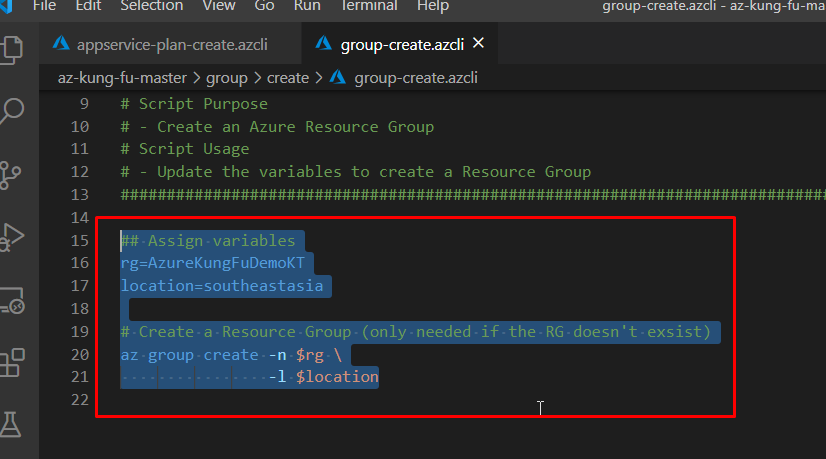Expand the create breadcrumb folder
The width and height of the screenshot is (826, 459).
(288, 77)
